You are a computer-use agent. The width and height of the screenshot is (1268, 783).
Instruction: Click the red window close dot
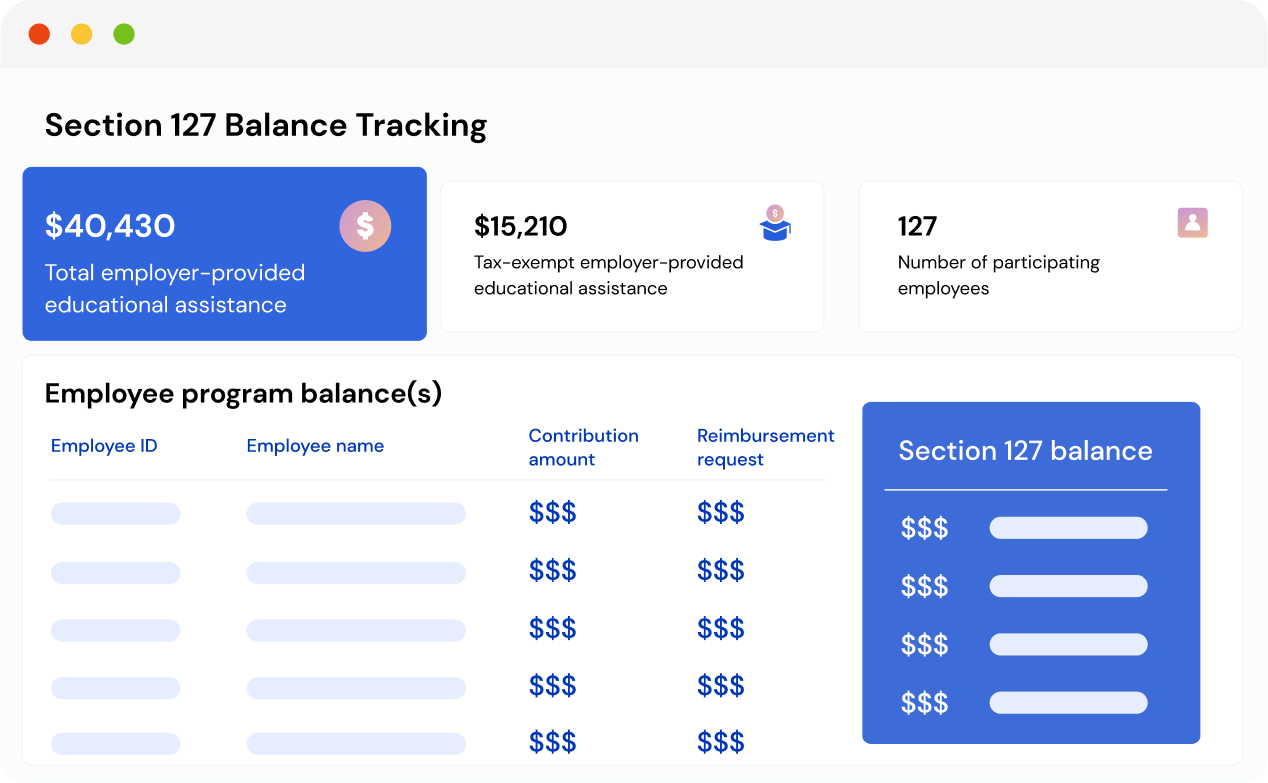(x=39, y=34)
